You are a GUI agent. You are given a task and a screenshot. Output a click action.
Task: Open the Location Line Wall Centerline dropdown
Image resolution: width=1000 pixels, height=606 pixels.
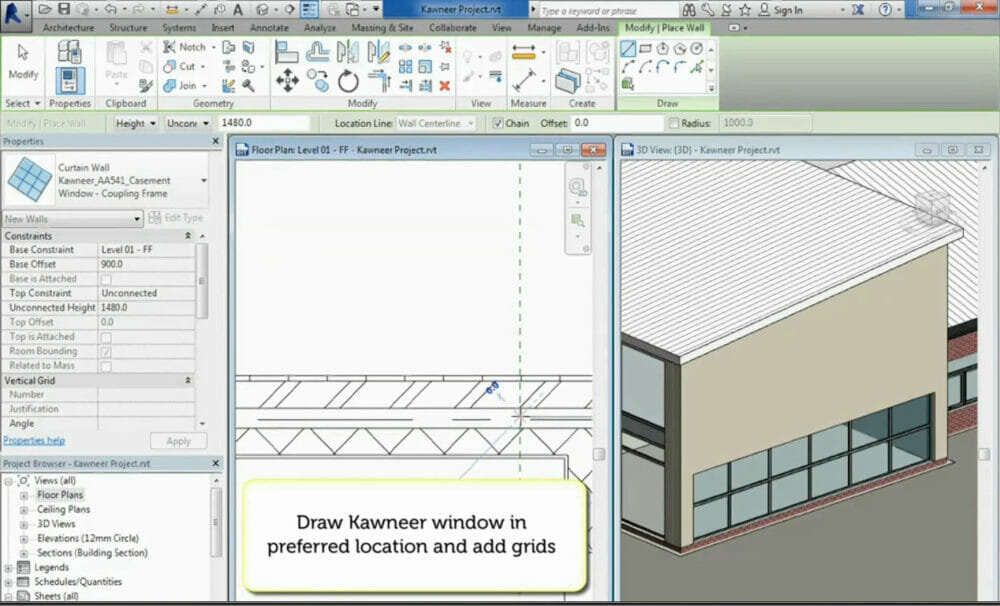tap(436, 123)
